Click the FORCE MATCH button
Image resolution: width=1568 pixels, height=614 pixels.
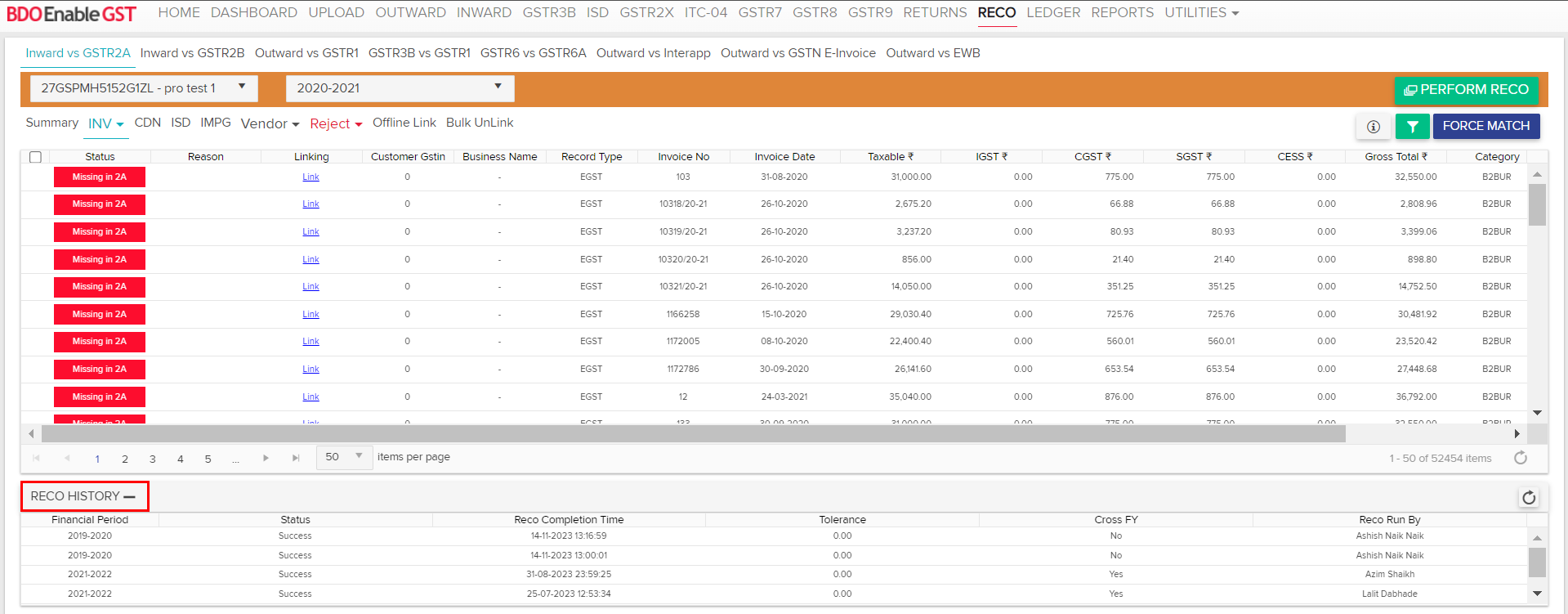pyautogui.click(x=1486, y=126)
